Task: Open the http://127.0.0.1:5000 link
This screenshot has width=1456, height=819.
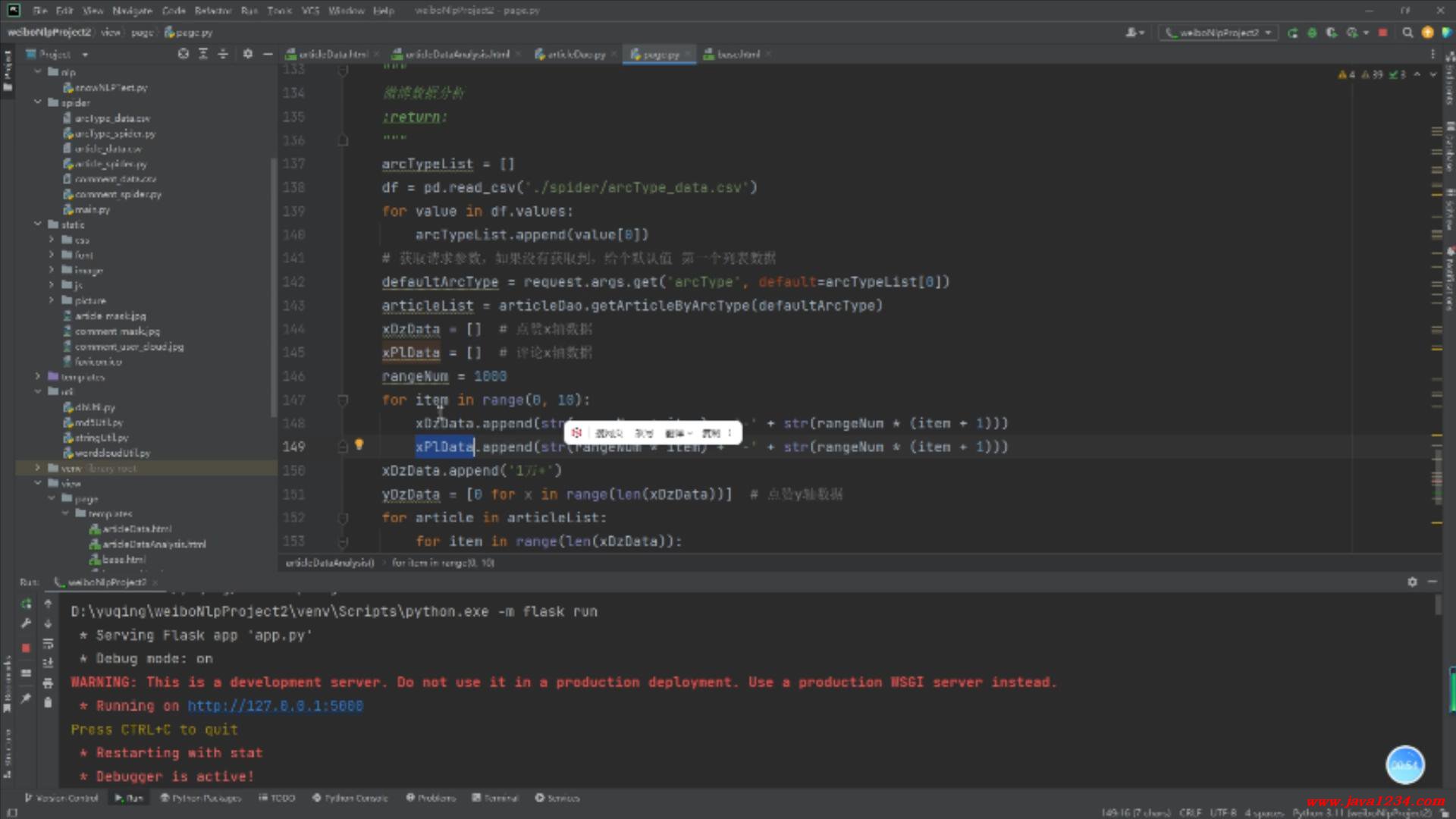Action: click(275, 706)
